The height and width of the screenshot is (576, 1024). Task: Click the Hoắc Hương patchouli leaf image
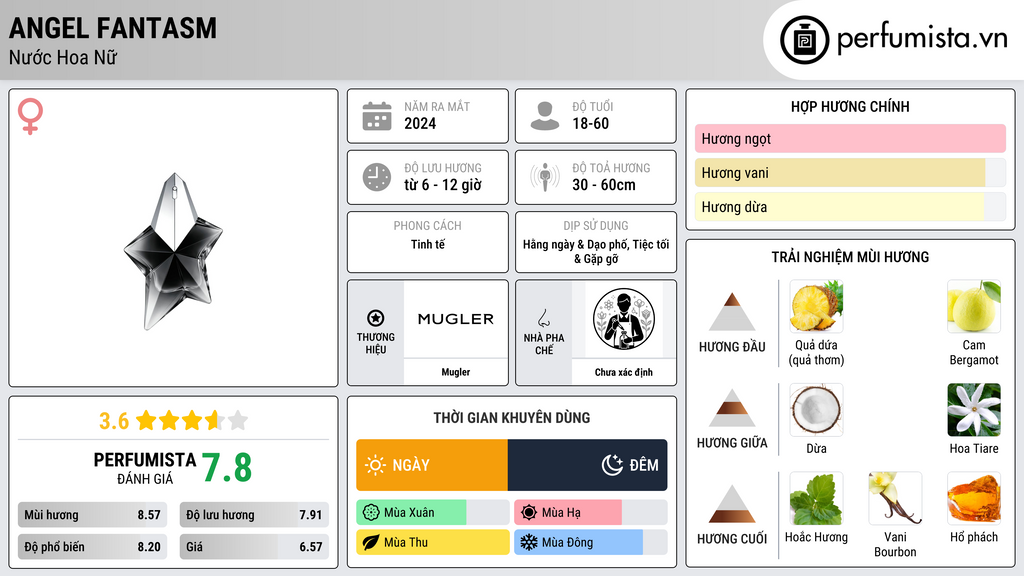coord(816,498)
